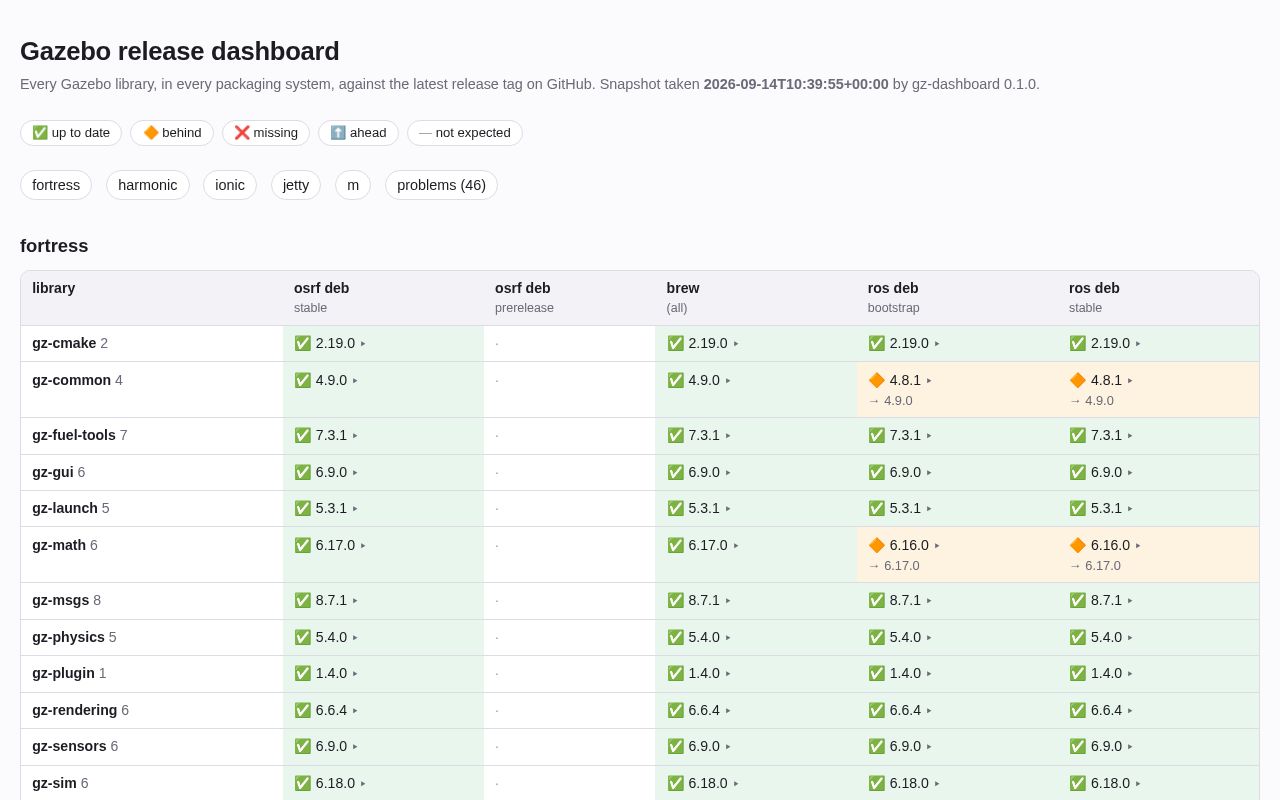Jump to the fortress section pill

tap(56, 185)
